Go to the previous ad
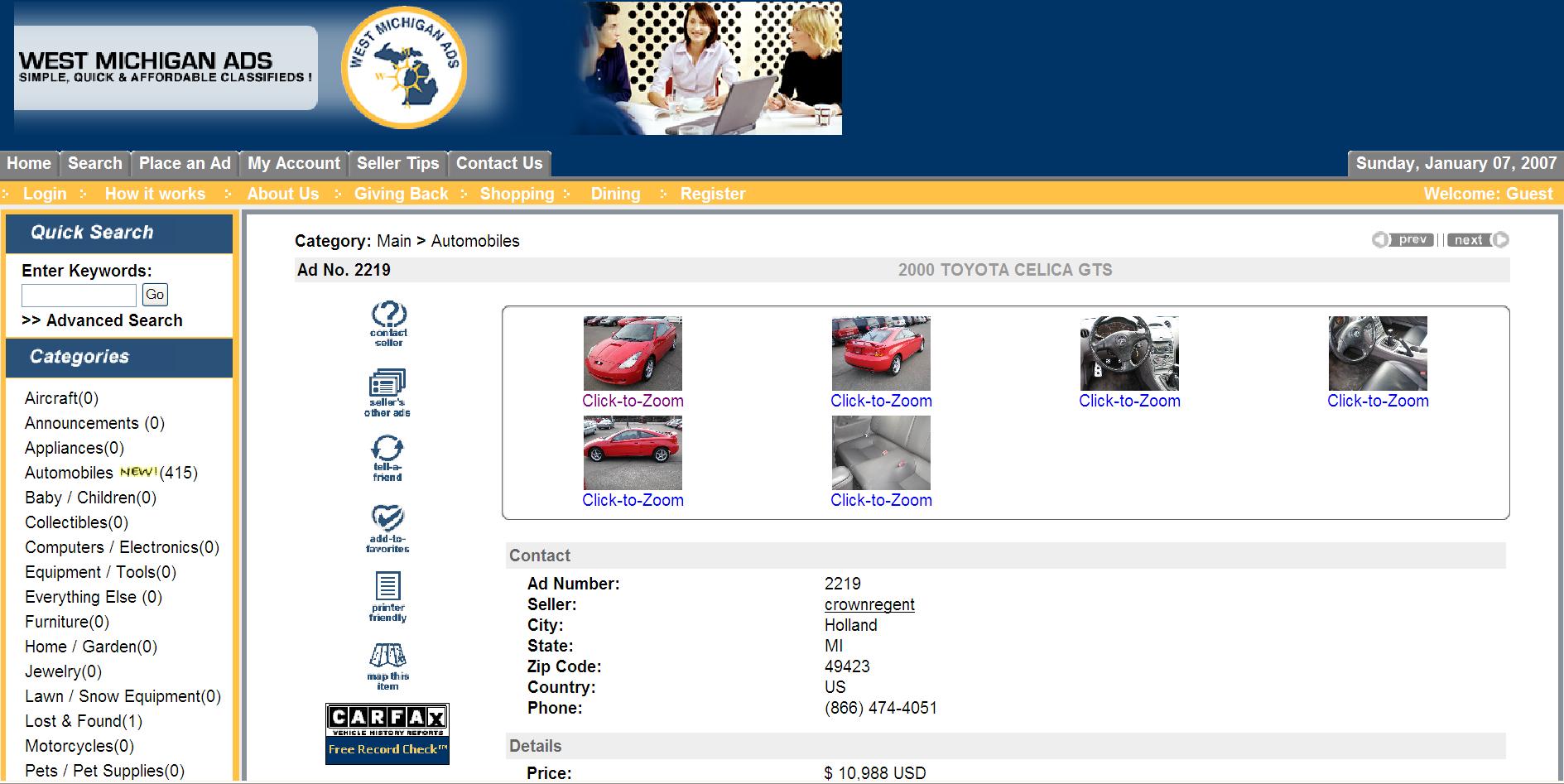Image resolution: width=1564 pixels, height=784 pixels. 1403,240
